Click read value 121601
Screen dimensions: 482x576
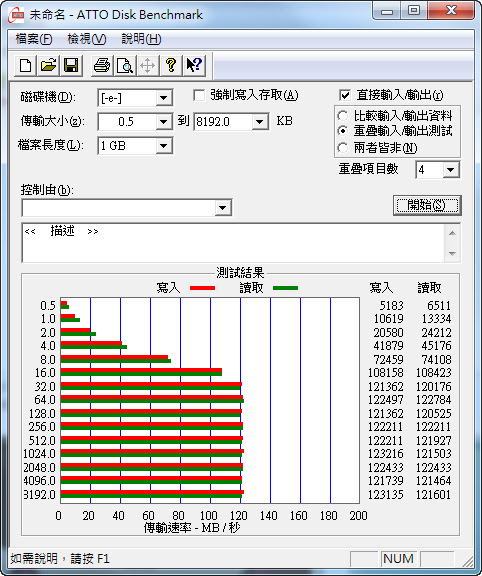coord(434,494)
